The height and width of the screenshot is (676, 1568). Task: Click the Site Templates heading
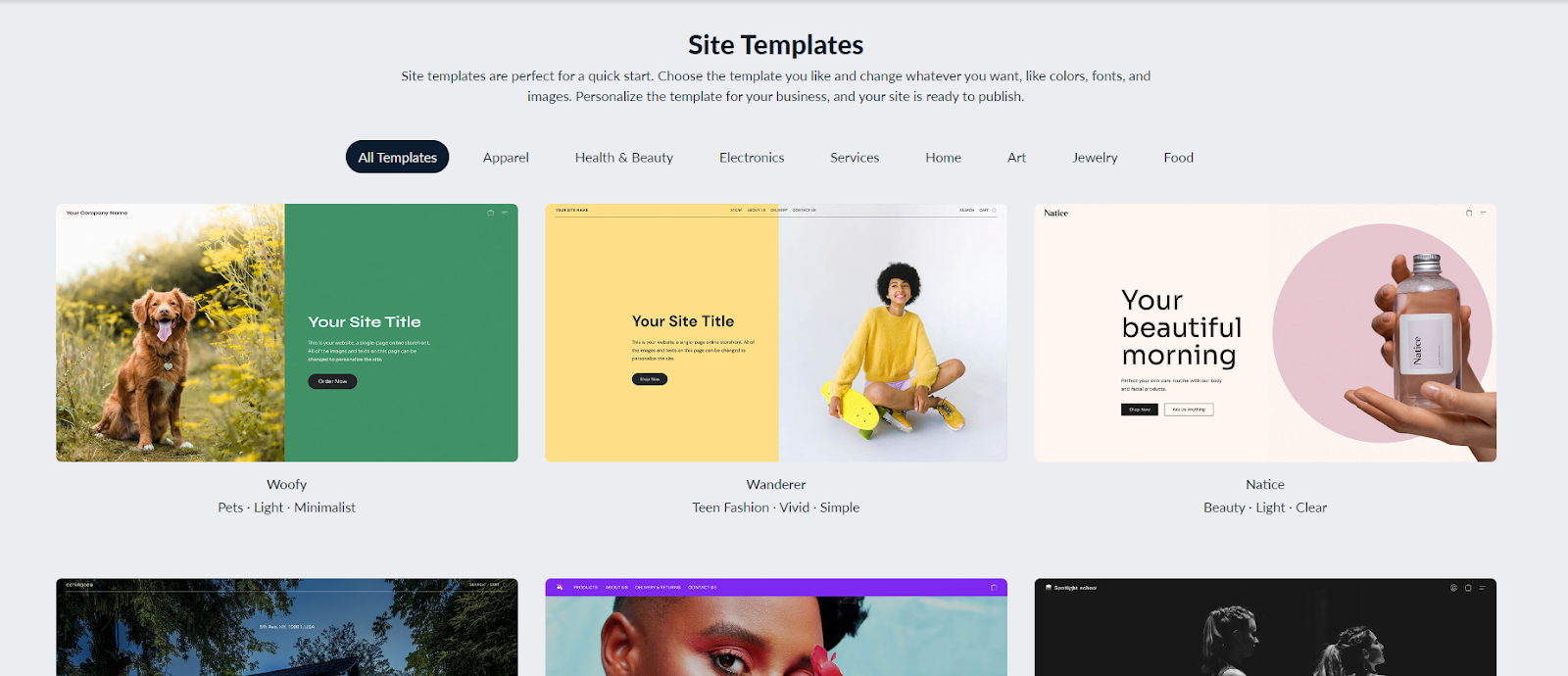[776, 45]
